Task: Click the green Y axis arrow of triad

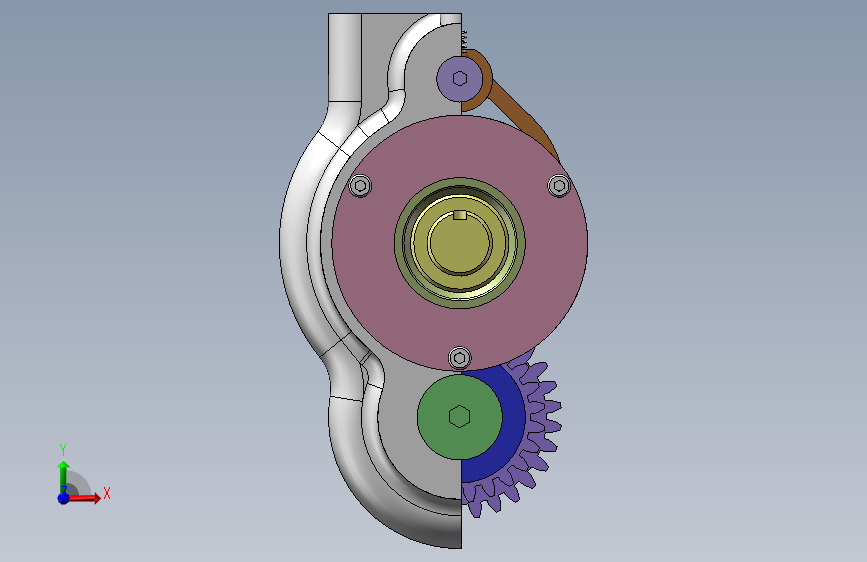Action: (x=63, y=476)
